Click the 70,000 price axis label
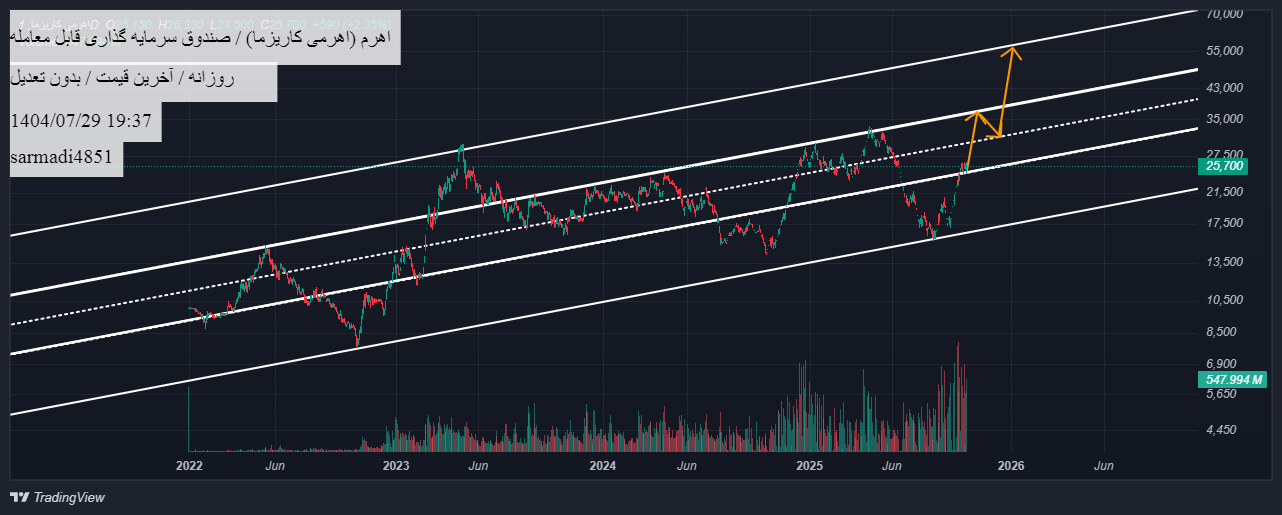Image resolution: width=1282 pixels, height=515 pixels. 1224,14
